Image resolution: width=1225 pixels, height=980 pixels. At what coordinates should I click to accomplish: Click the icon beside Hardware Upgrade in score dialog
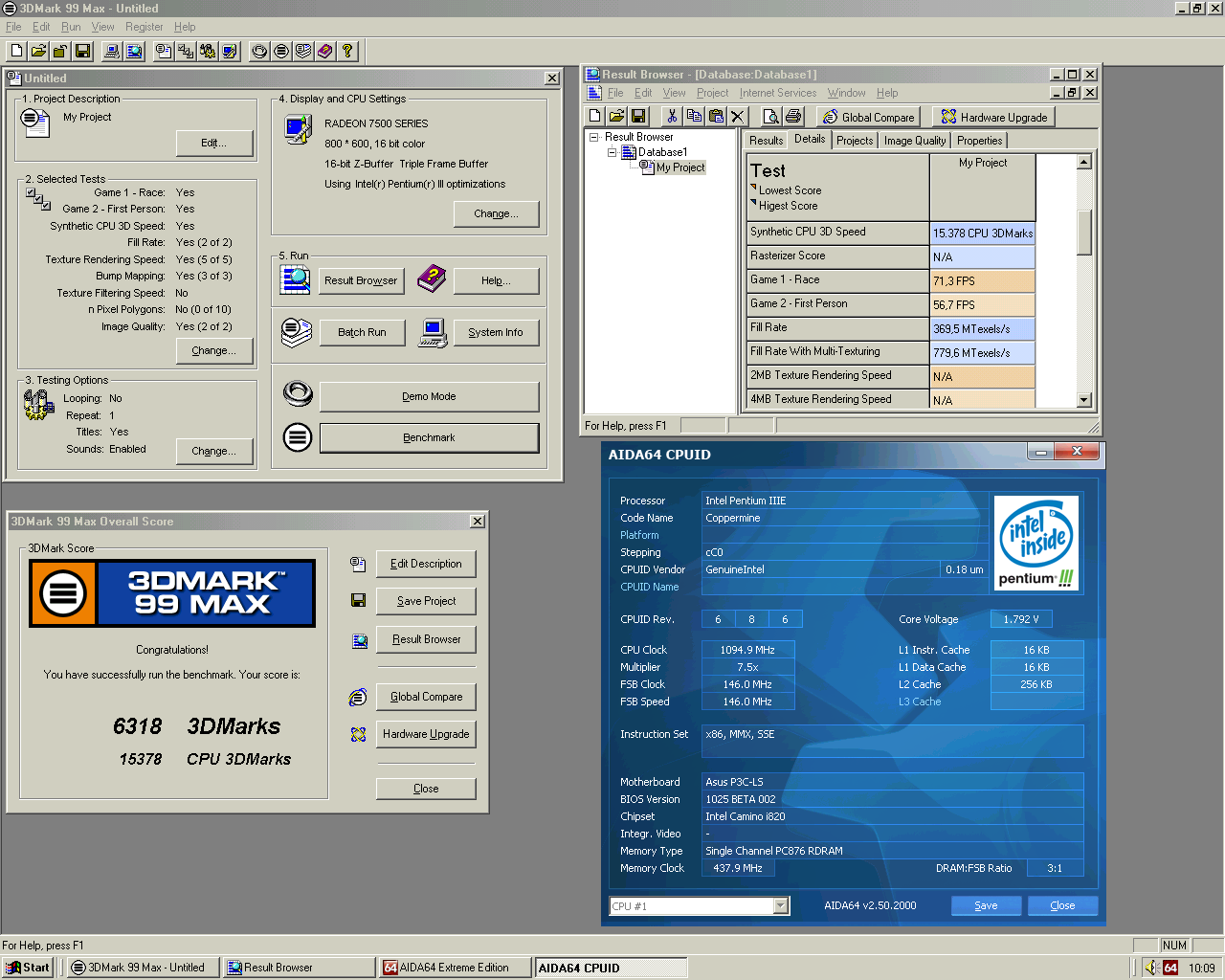(x=358, y=734)
